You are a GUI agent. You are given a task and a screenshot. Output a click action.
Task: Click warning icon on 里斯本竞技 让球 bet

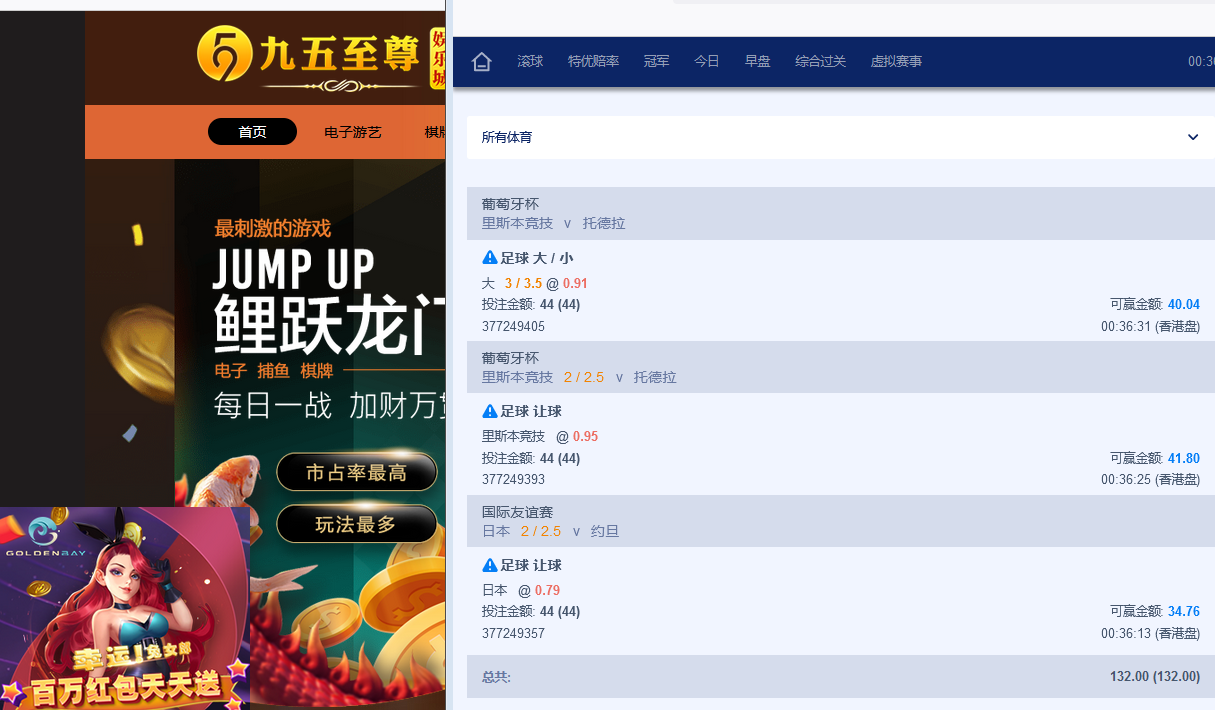[490, 411]
